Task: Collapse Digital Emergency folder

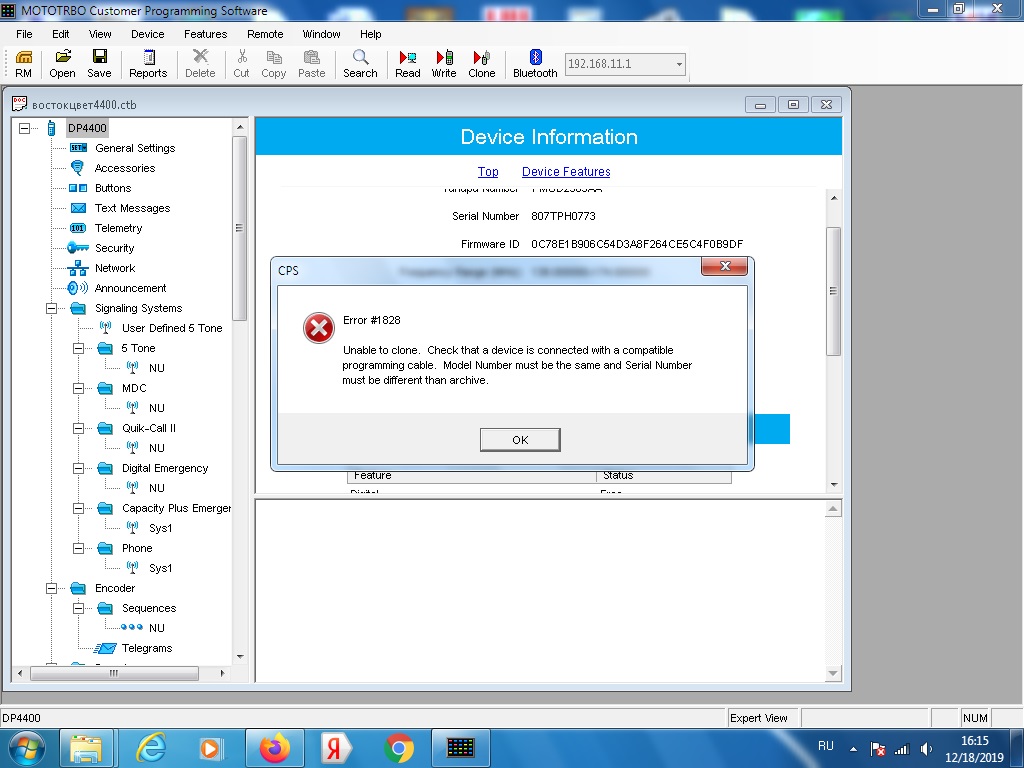Action: (78, 468)
